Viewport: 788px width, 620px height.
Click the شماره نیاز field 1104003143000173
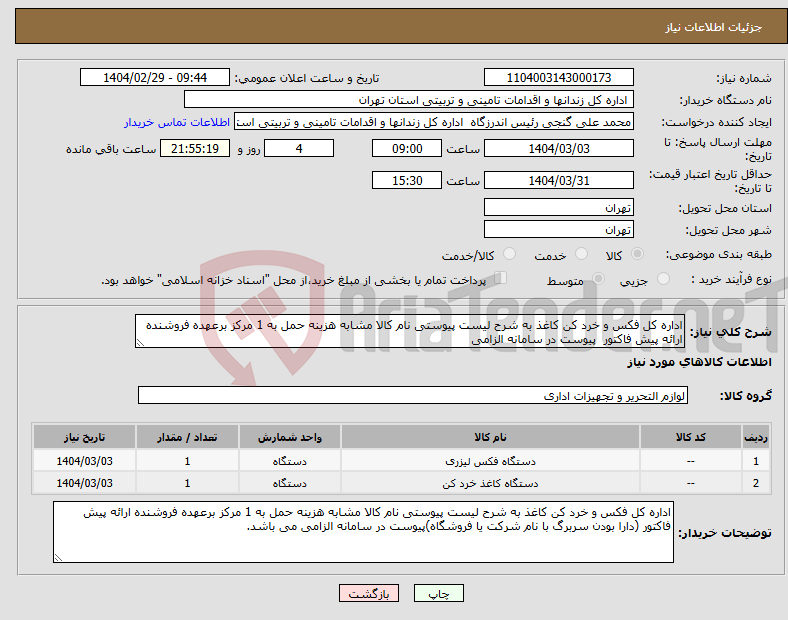[x=559, y=77]
